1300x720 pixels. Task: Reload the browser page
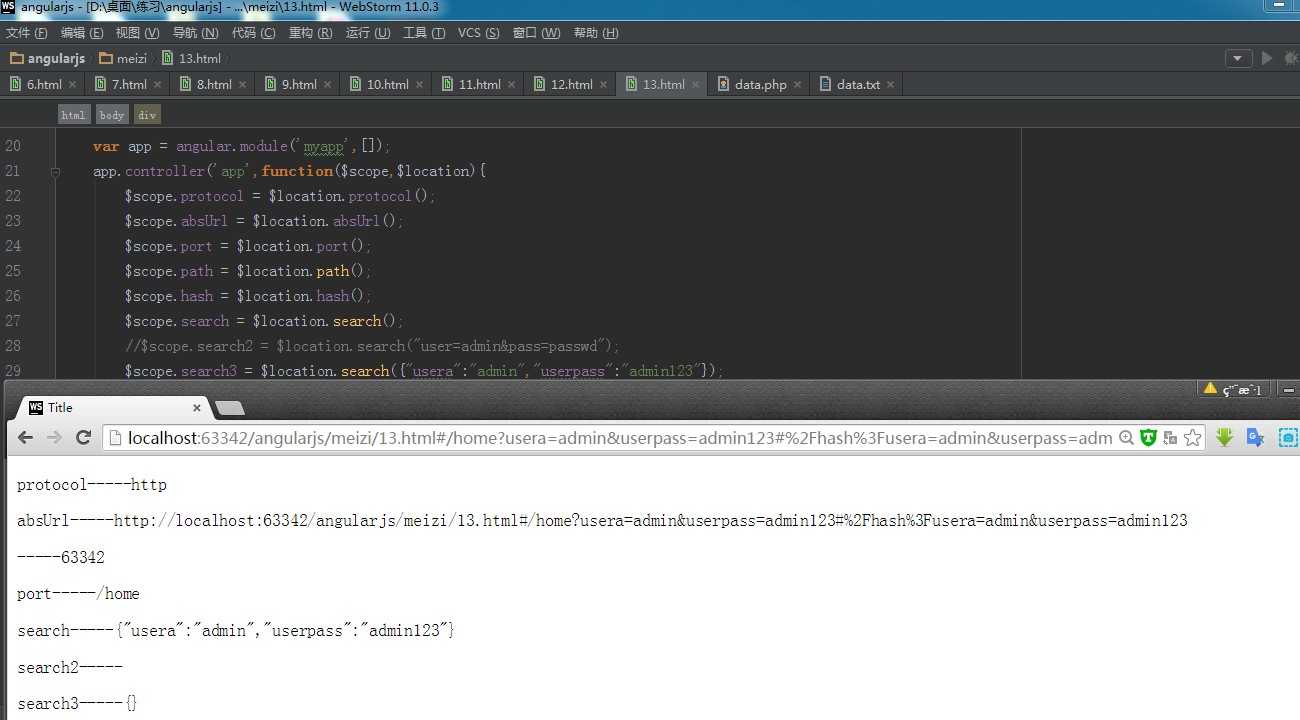pos(84,438)
